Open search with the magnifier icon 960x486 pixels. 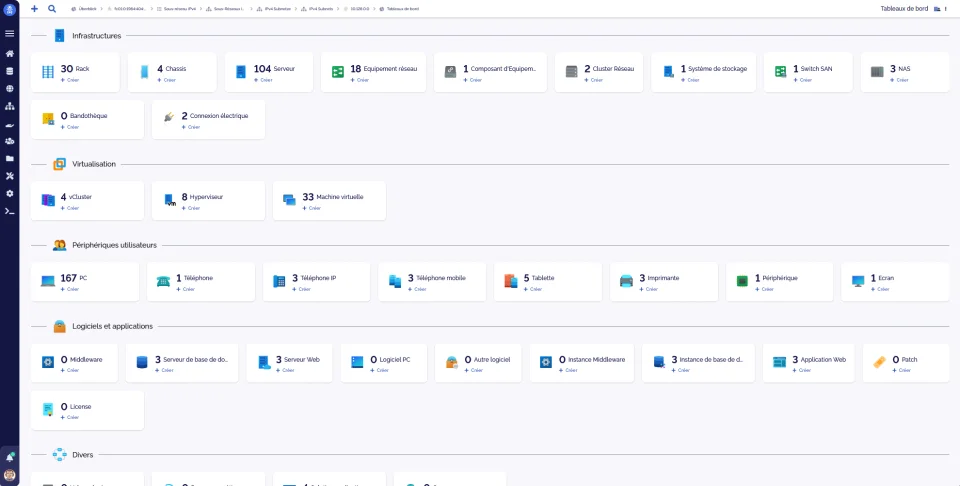click(52, 9)
